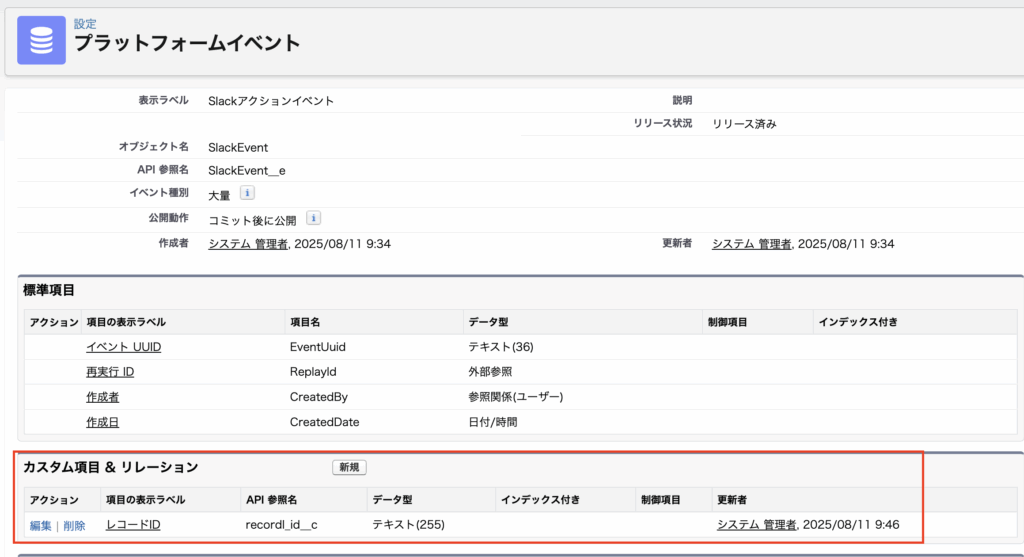Click 削除 for the レコードID field
The image size is (1024, 557).
coord(74,525)
